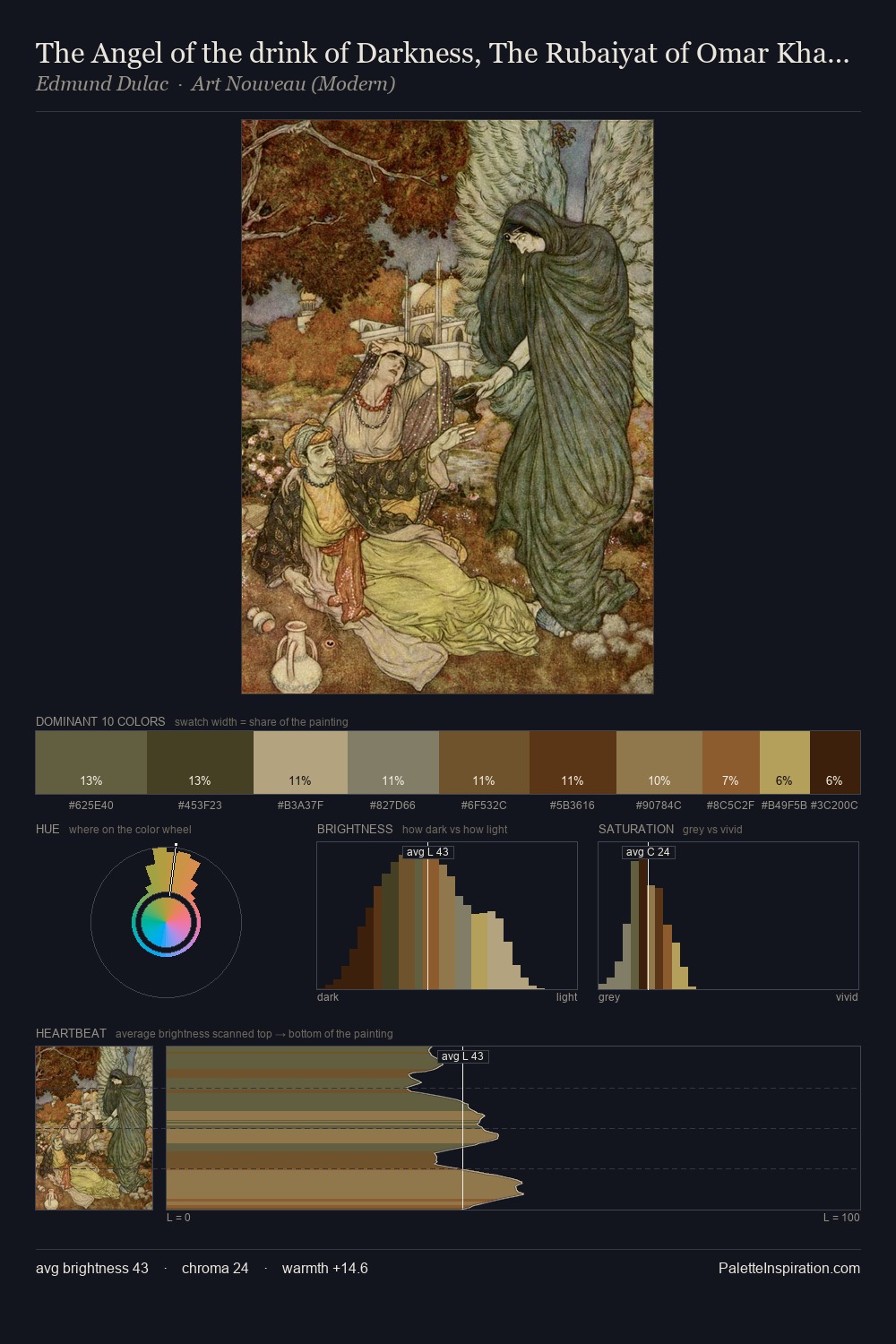
Task: Click the brightness histogram chart
Action: pyautogui.click(x=447, y=916)
